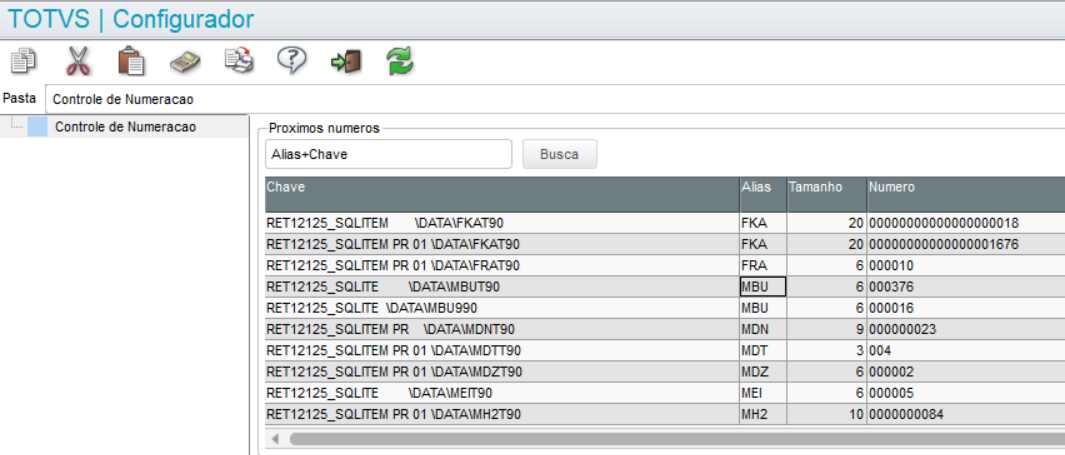Open the Calculator toolbar icon

tap(185, 62)
